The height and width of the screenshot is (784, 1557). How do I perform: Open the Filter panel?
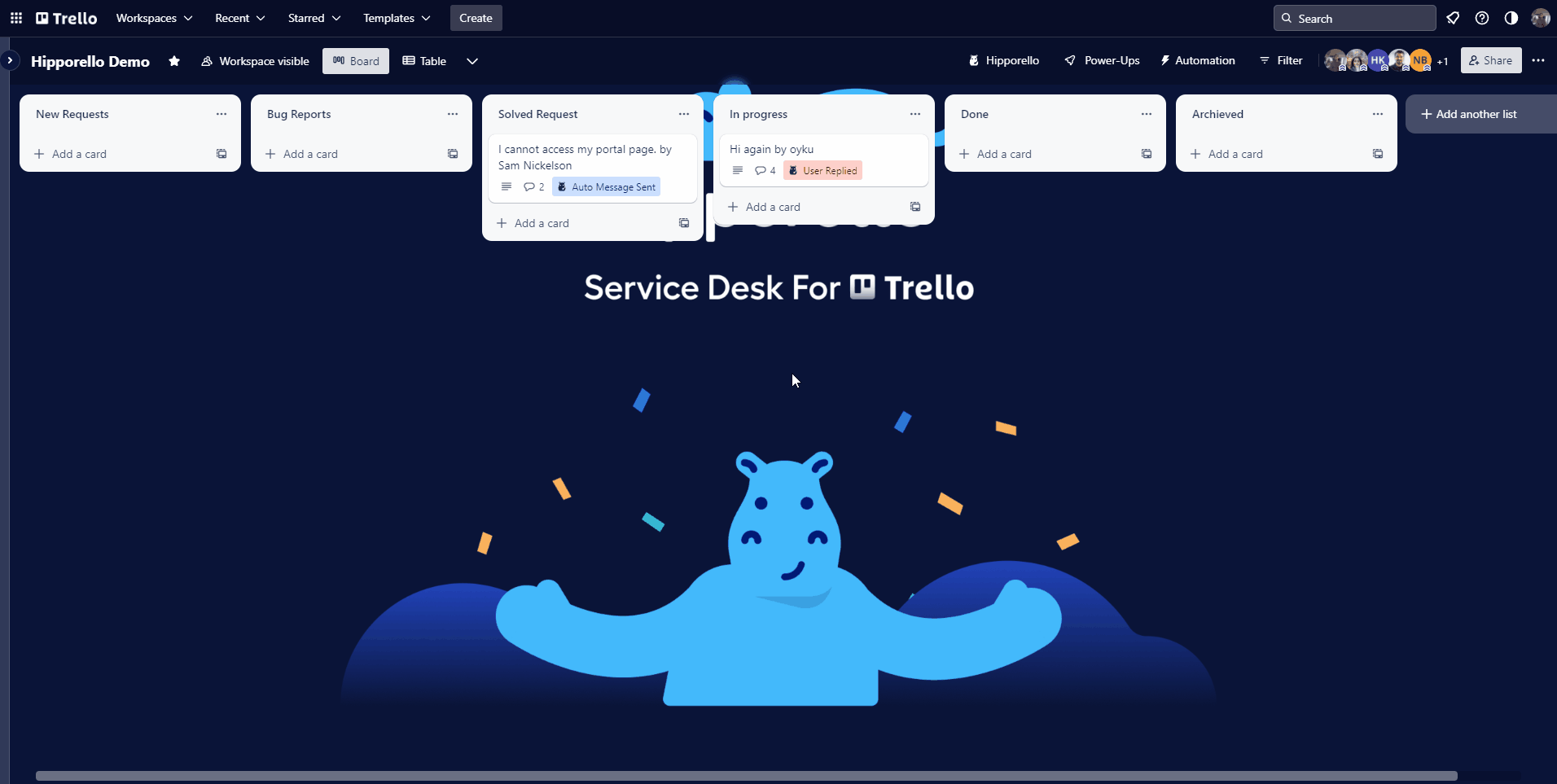pyautogui.click(x=1280, y=60)
